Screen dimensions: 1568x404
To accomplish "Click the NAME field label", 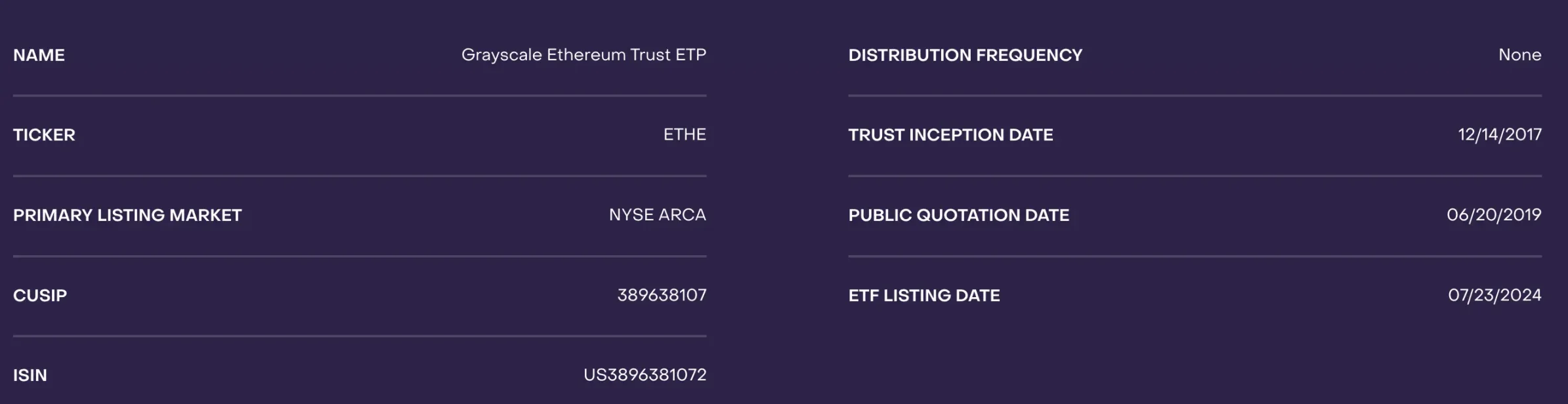I will 39,55.
